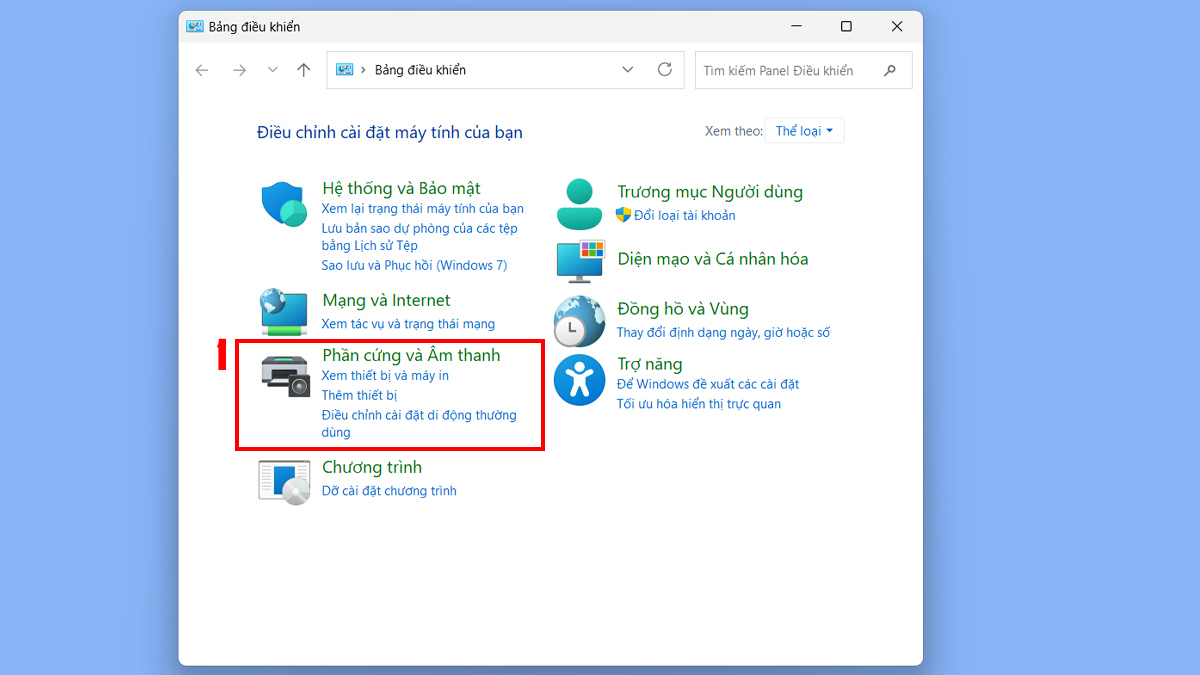This screenshot has height=675, width=1200.
Task: Open Trợ năng heading
Action: (649, 364)
